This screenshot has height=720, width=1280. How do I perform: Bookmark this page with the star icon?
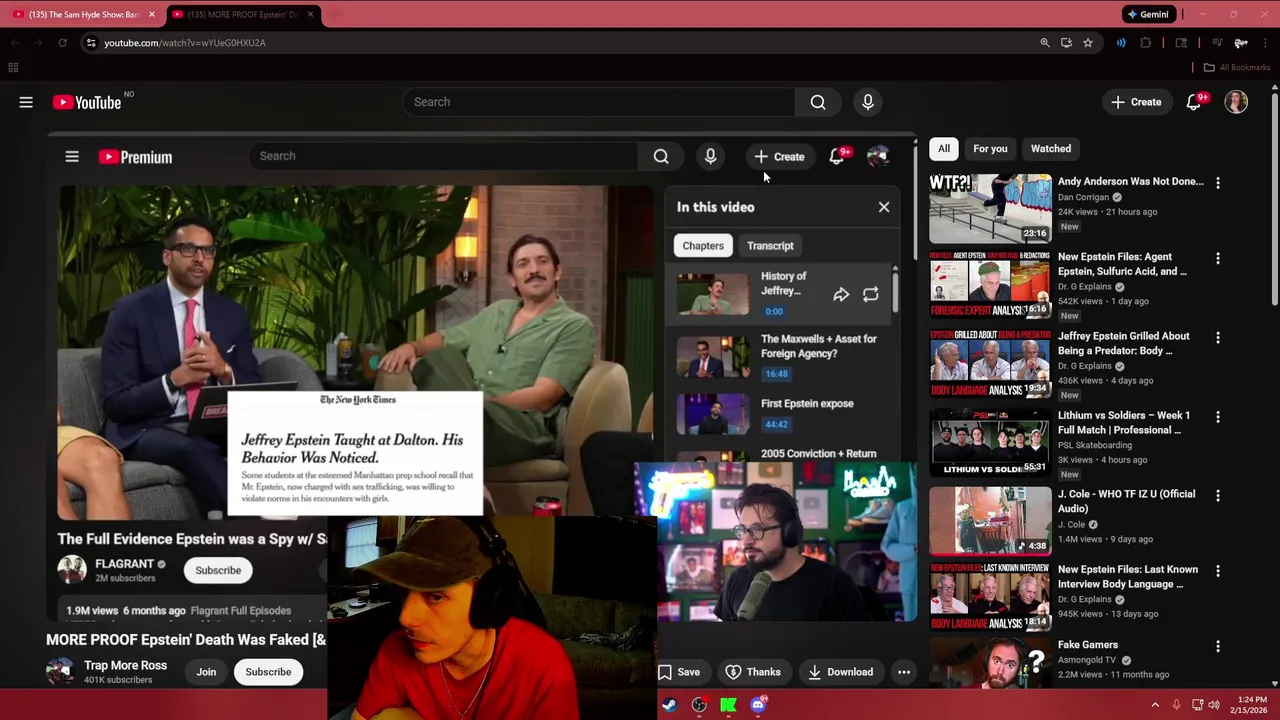click(x=1088, y=43)
